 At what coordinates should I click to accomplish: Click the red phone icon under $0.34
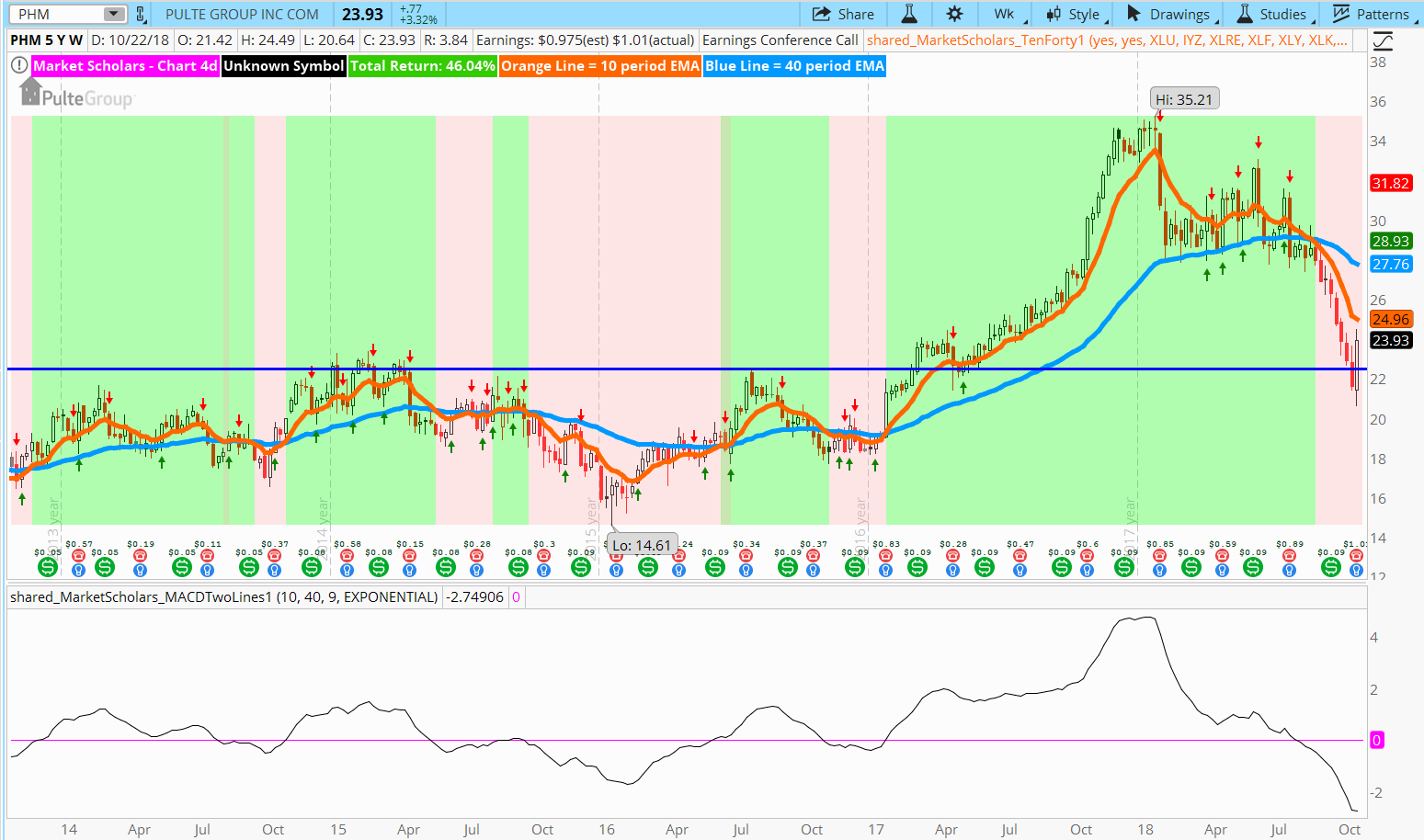tap(746, 556)
